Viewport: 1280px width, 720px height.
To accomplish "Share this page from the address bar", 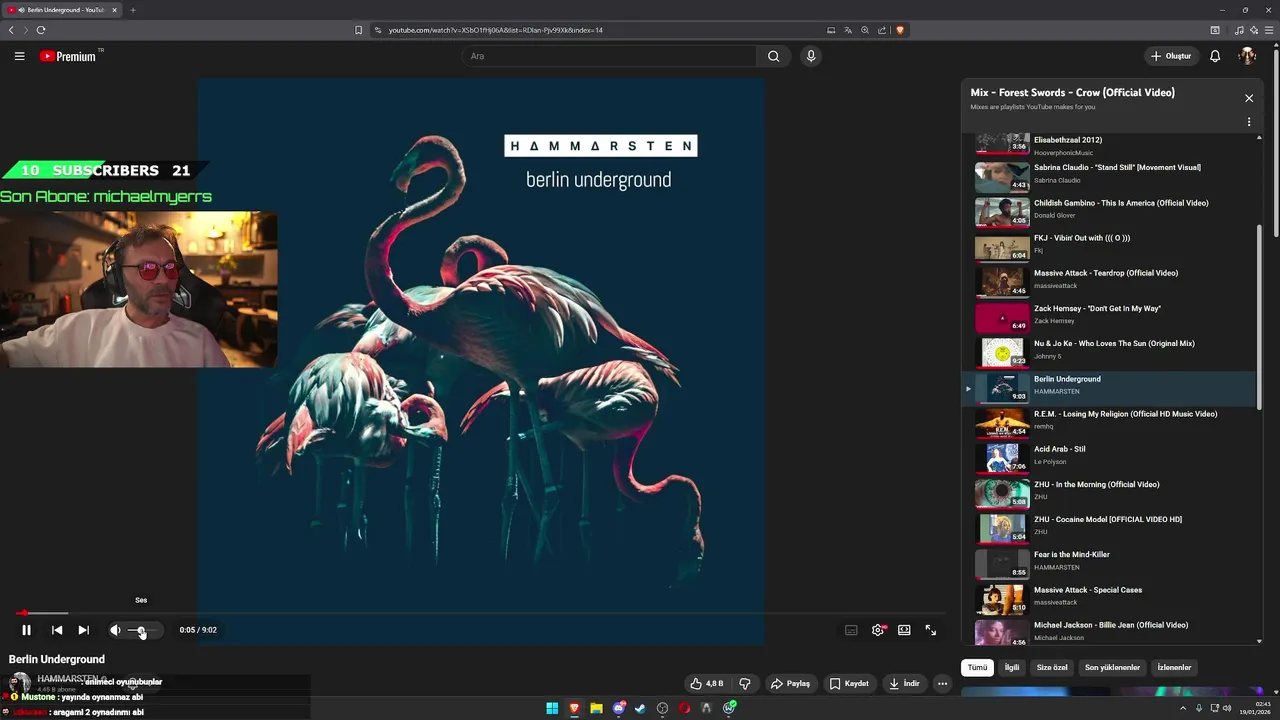I will point(882,30).
